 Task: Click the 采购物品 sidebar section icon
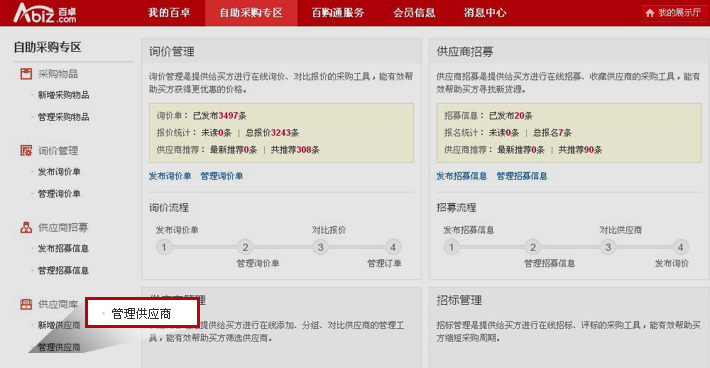click(x=26, y=74)
